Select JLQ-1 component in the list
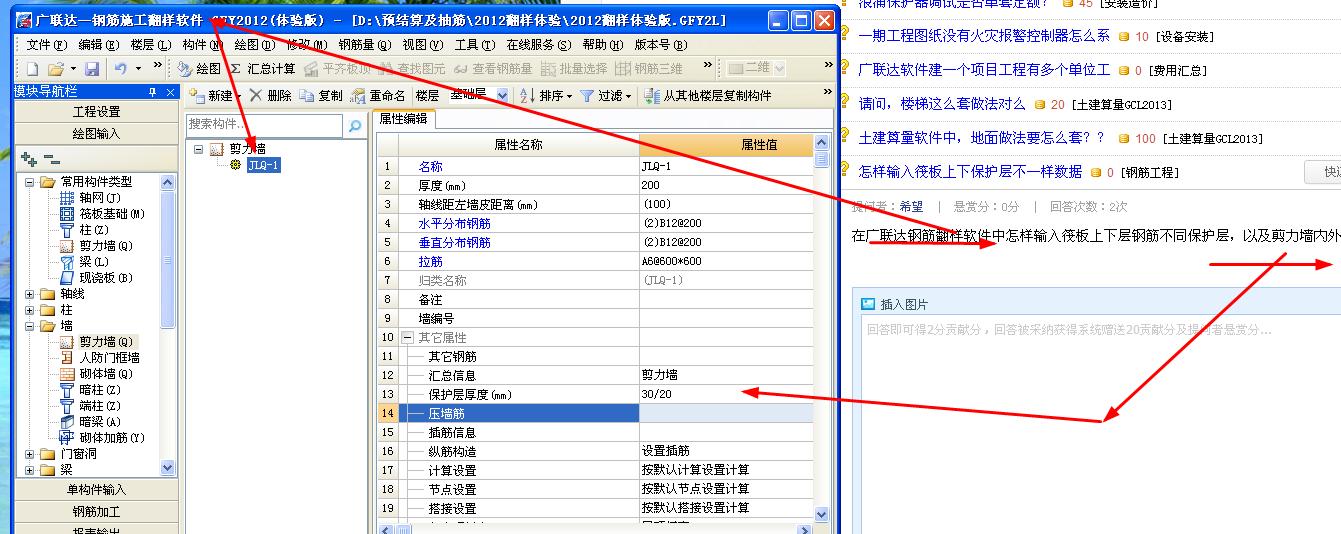Image resolution: width=1341 pixels, height=534 pixels. pyautogui.click(x=263, y=165)
